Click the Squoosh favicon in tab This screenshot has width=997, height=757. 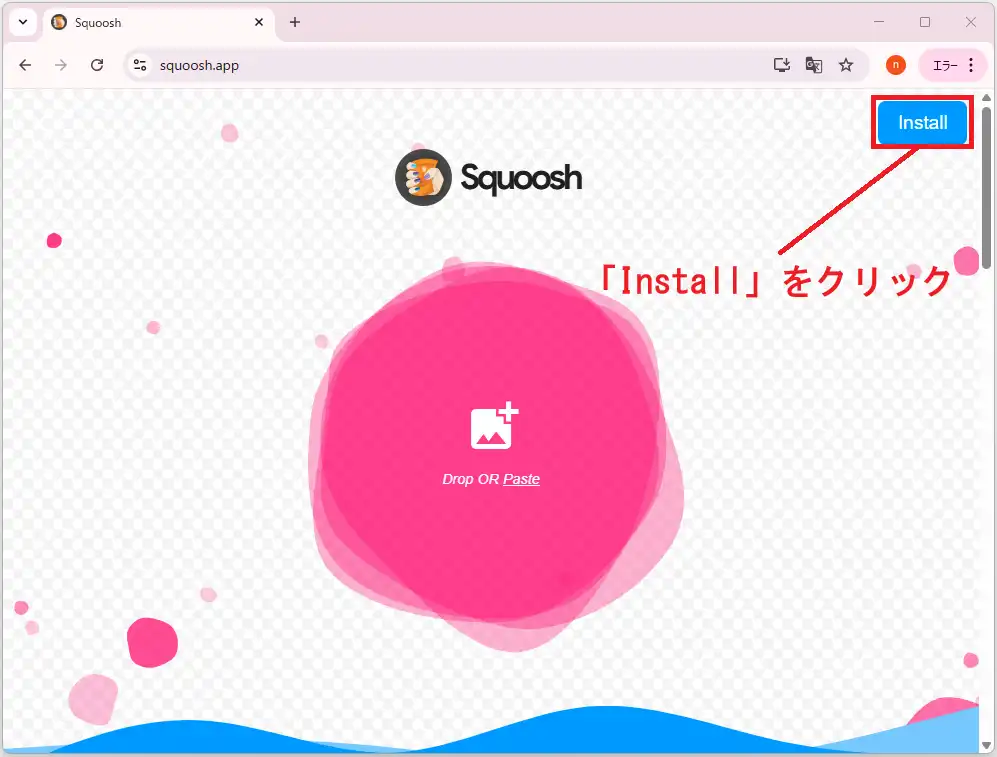[x=59, y=22]
